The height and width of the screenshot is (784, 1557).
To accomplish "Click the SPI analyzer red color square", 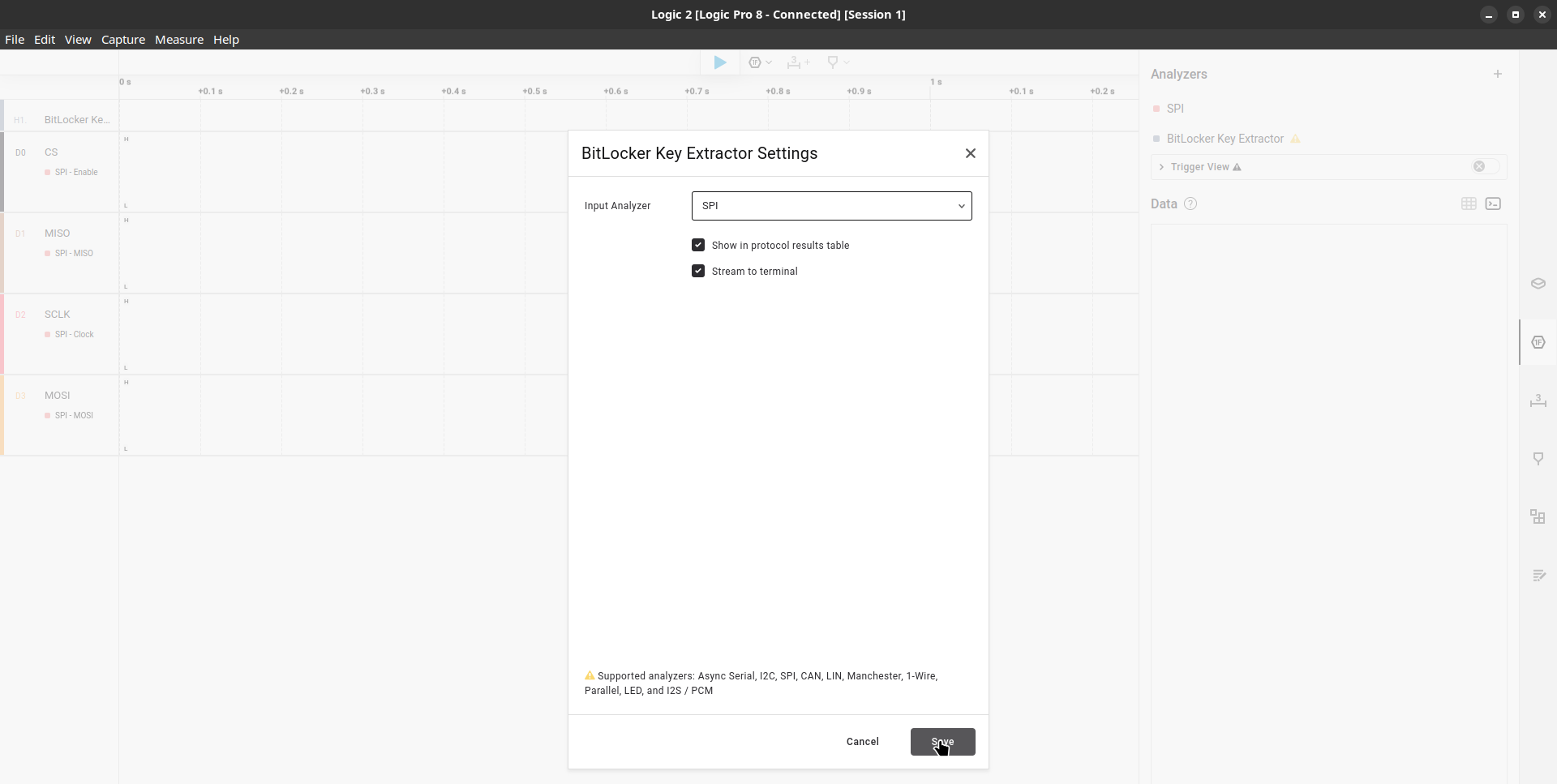I will (x=1156, y=109).
